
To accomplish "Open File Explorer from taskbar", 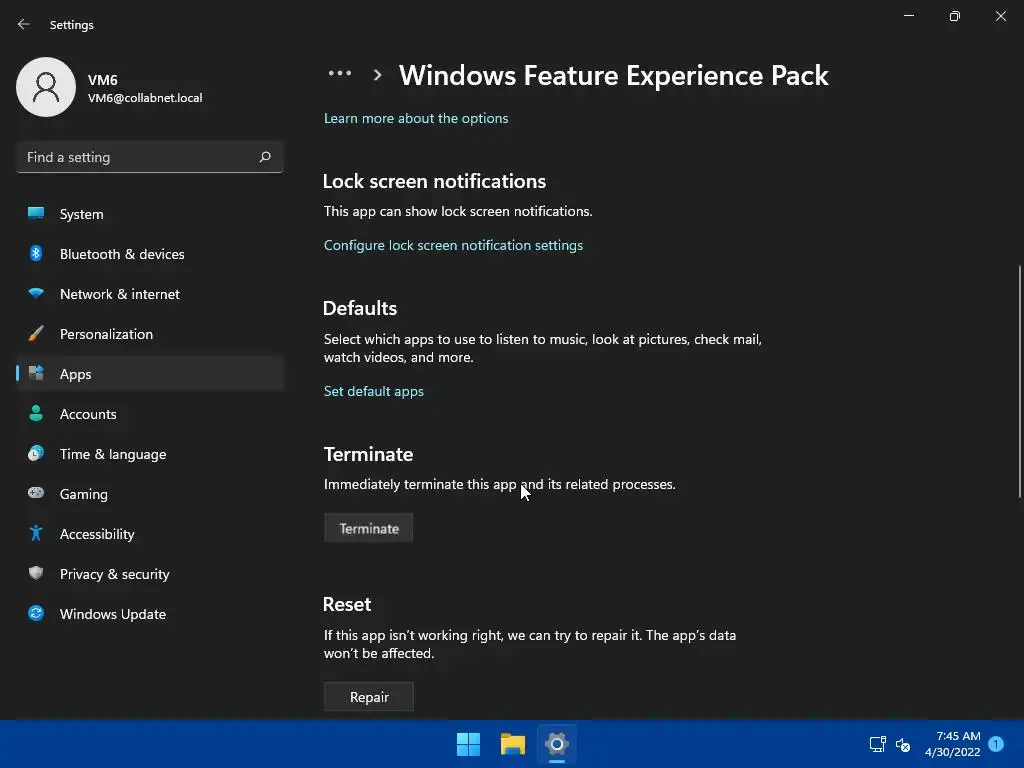I will 513,744.
